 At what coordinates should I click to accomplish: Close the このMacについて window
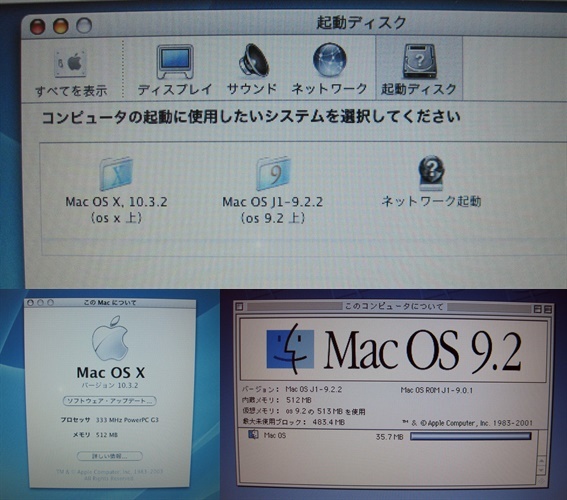click(x=30, y=303)
